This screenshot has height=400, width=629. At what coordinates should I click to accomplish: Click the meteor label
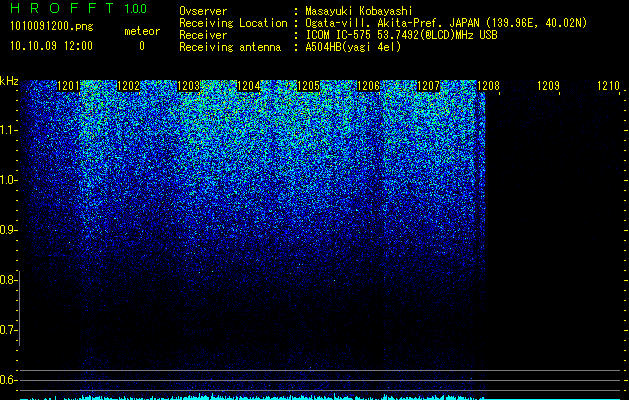tap(142, 31)
